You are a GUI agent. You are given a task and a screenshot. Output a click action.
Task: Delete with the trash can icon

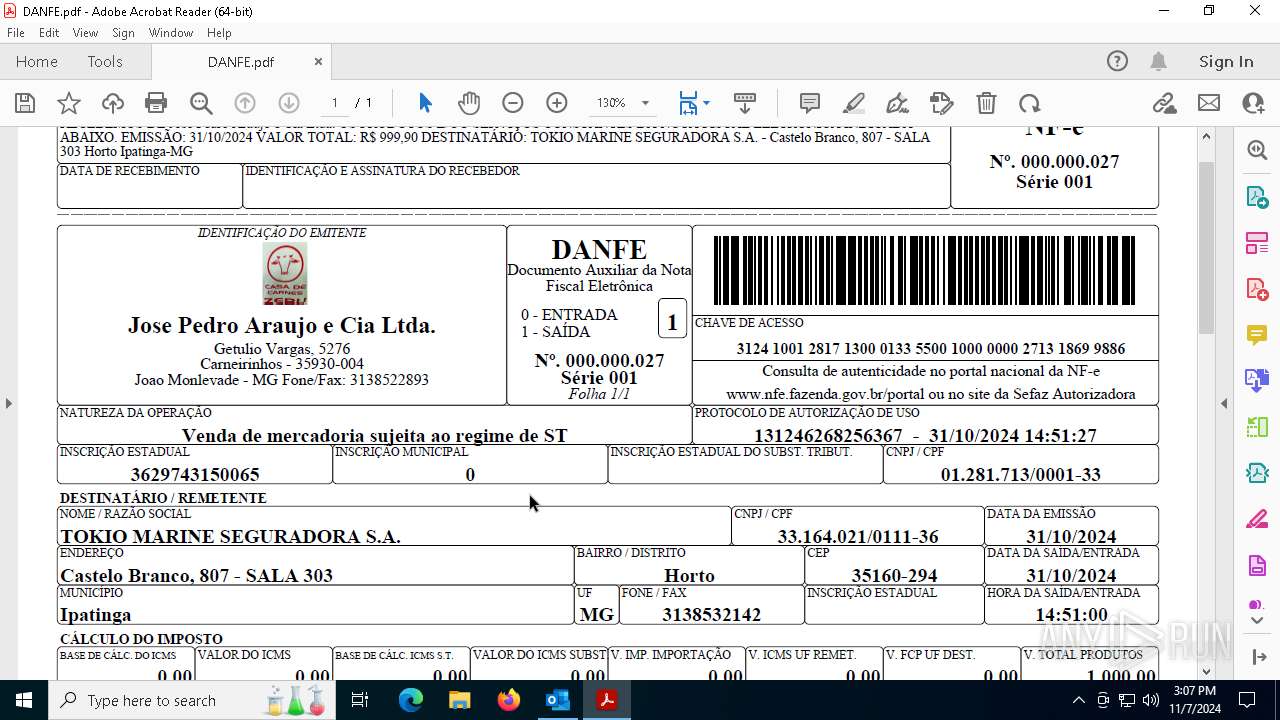[x=986, y=103]
